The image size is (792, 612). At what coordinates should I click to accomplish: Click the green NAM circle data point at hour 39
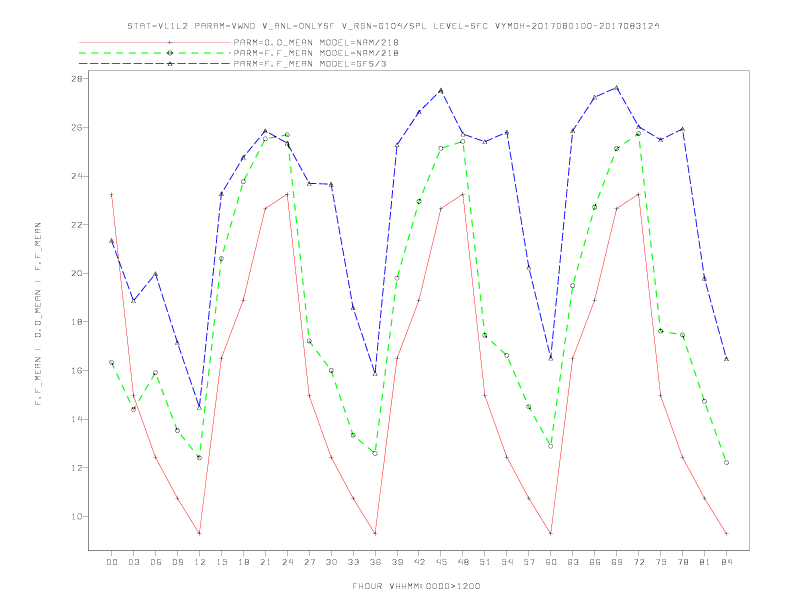pos(397,278)
